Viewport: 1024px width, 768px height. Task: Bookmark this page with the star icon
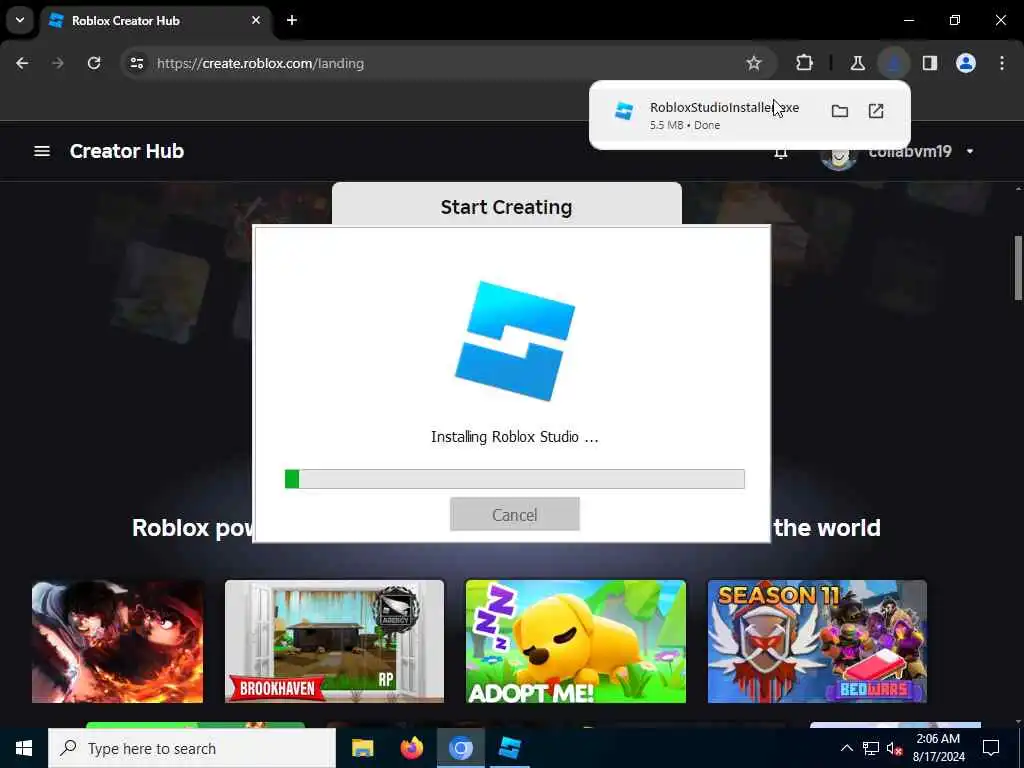(x=754, y=63)
